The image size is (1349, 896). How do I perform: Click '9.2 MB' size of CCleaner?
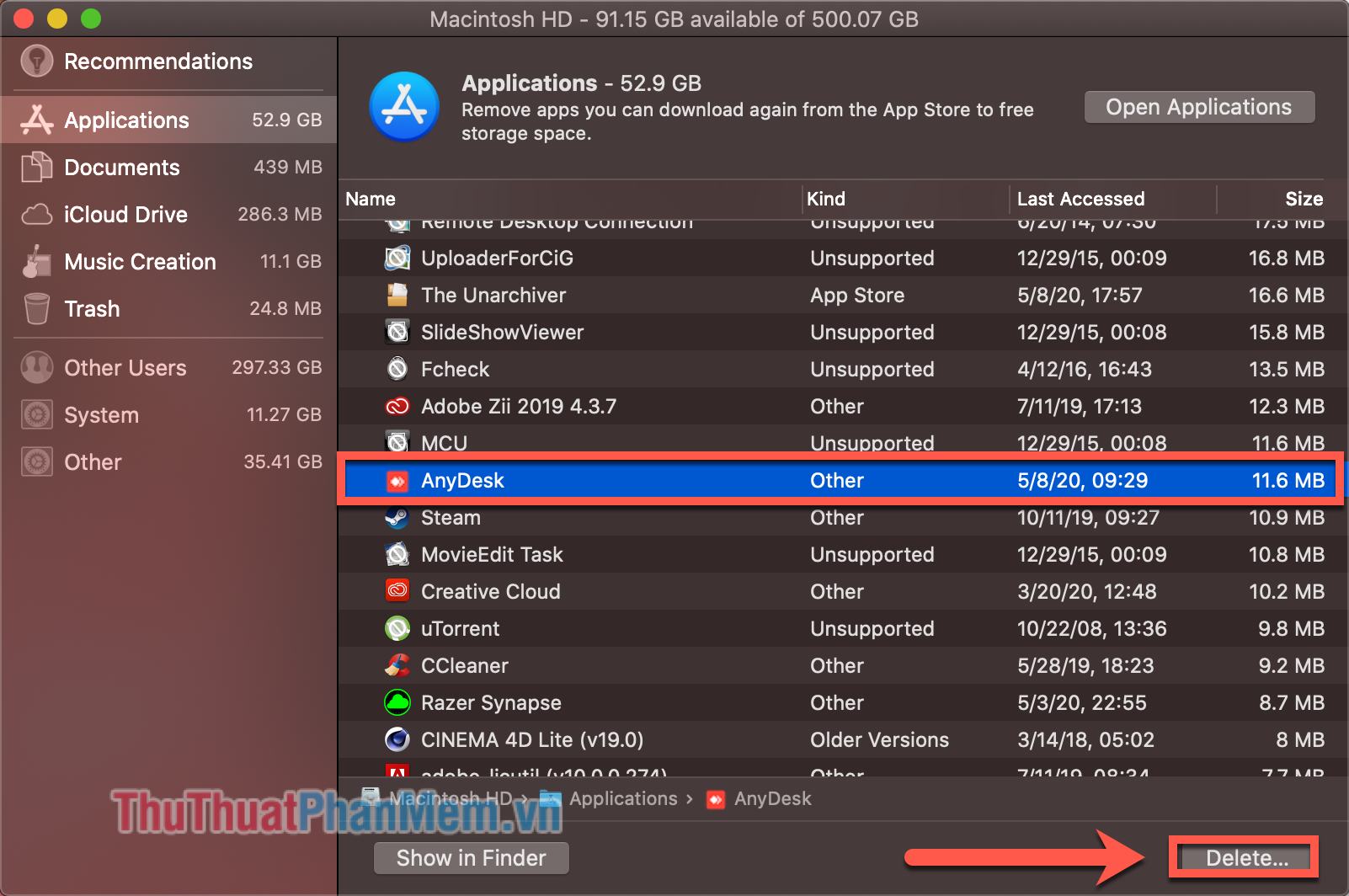[x=1292, y=665]
